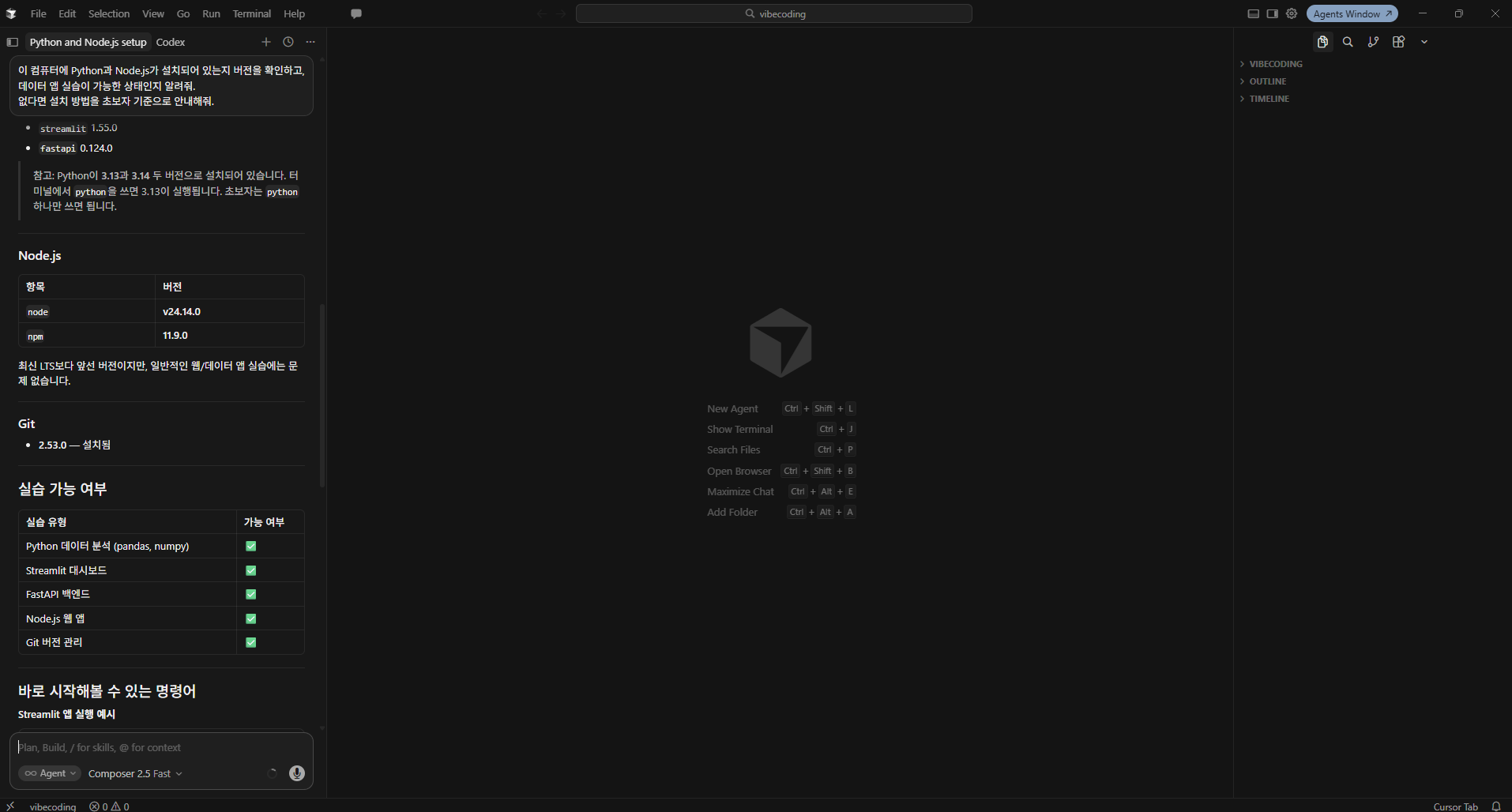Open notifications via the bell icon
Image resolution: width=1512 pixels, height=812 pixels.
tap(1496, 806)
